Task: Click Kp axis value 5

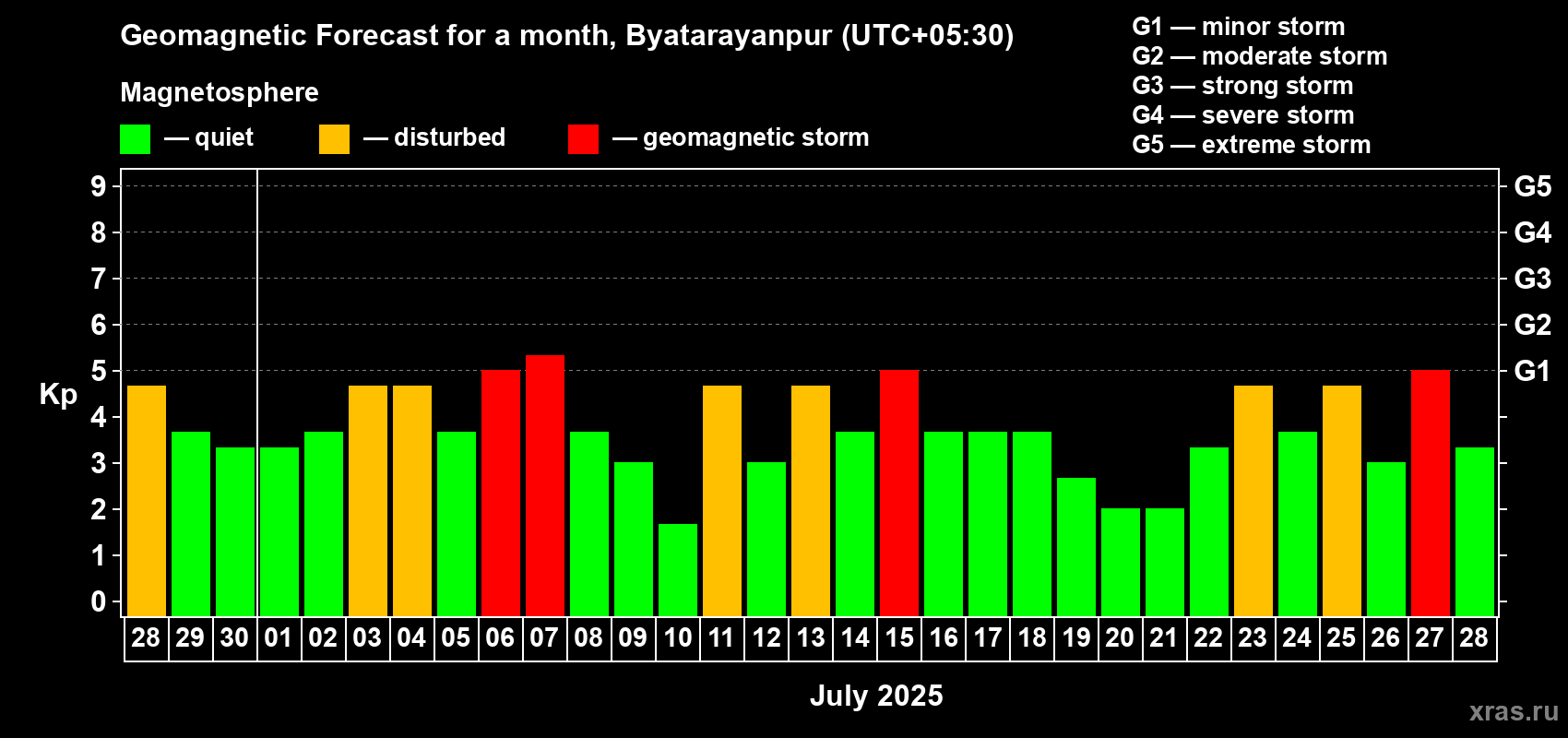Action: [99, 371]
